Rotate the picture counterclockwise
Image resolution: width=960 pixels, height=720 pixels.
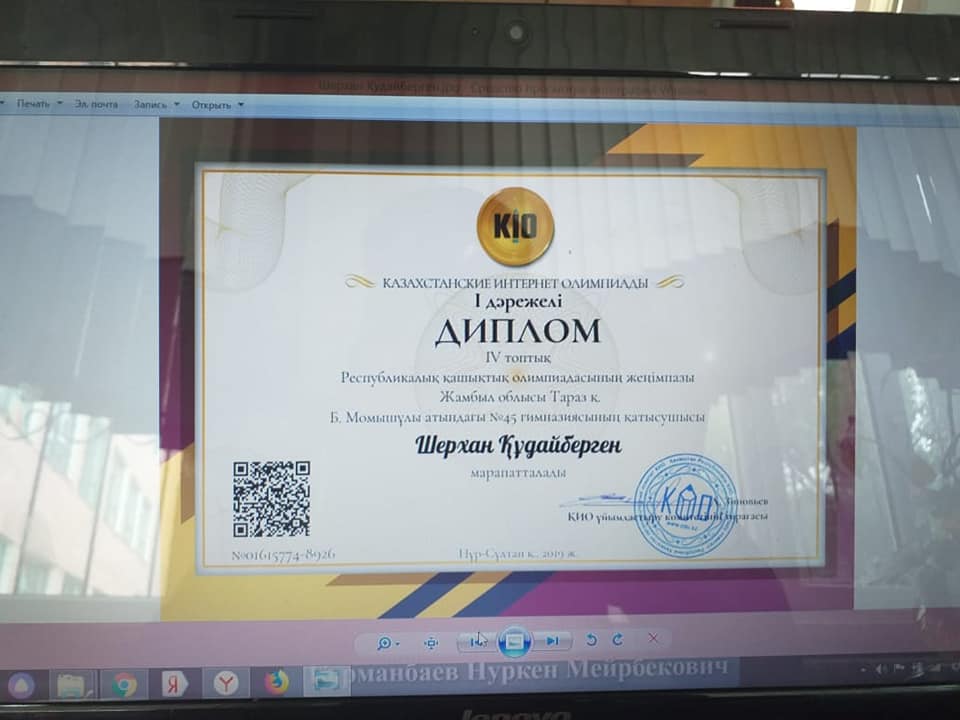tap(591, 640)
